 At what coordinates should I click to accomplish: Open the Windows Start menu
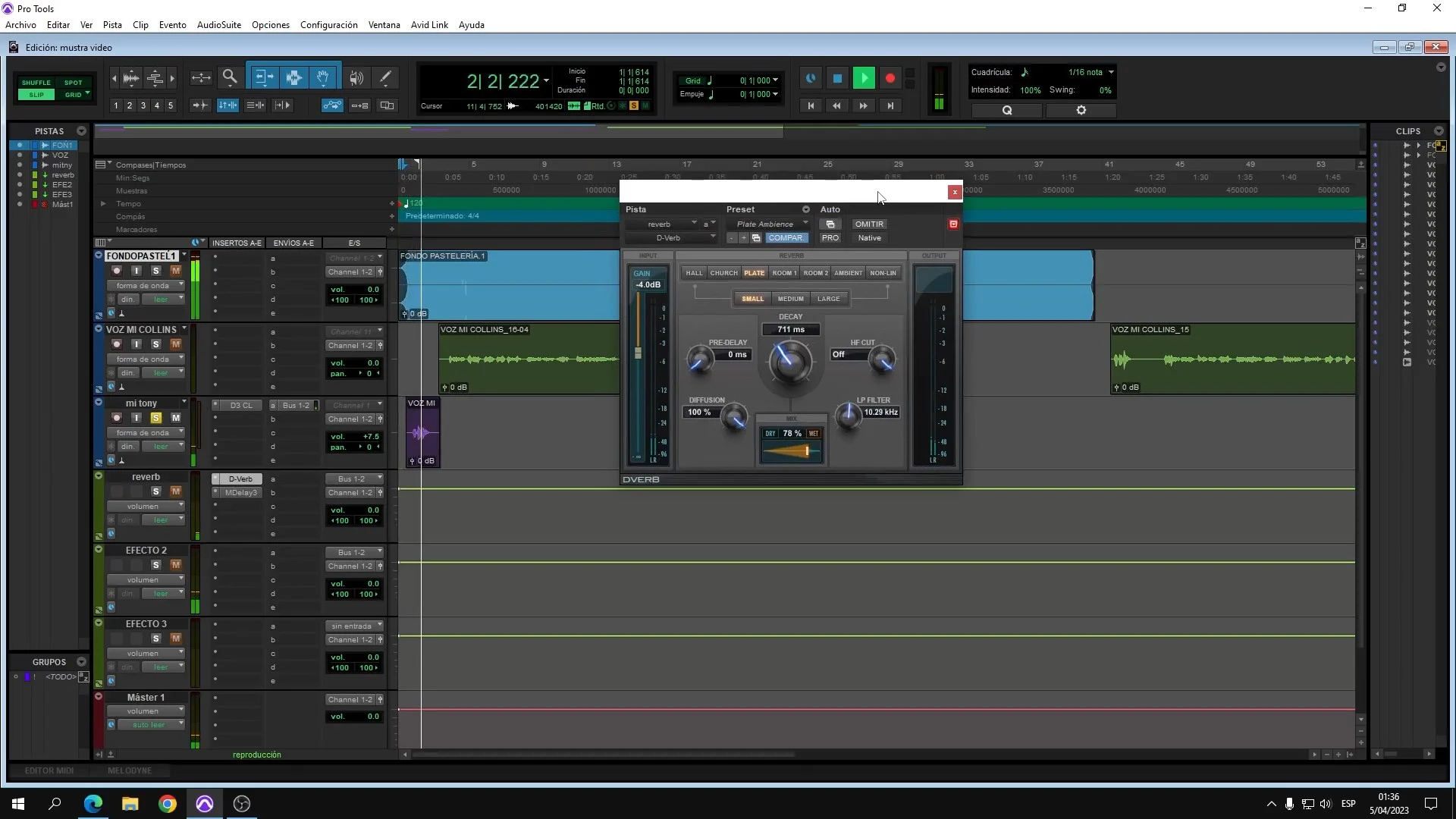18,803
